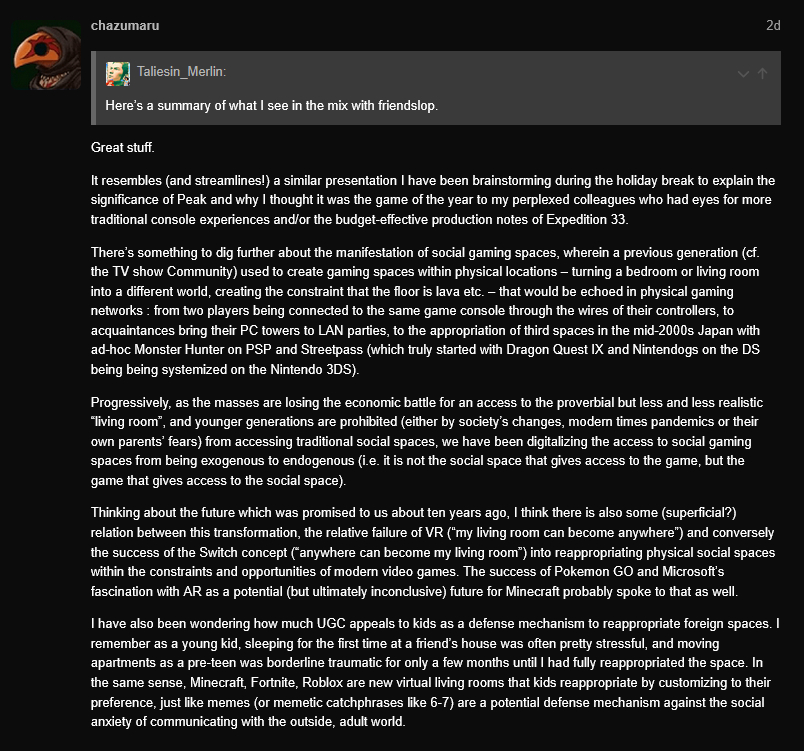Click the quote header bar background
The image size is (804, 751).
click(450, 73)
